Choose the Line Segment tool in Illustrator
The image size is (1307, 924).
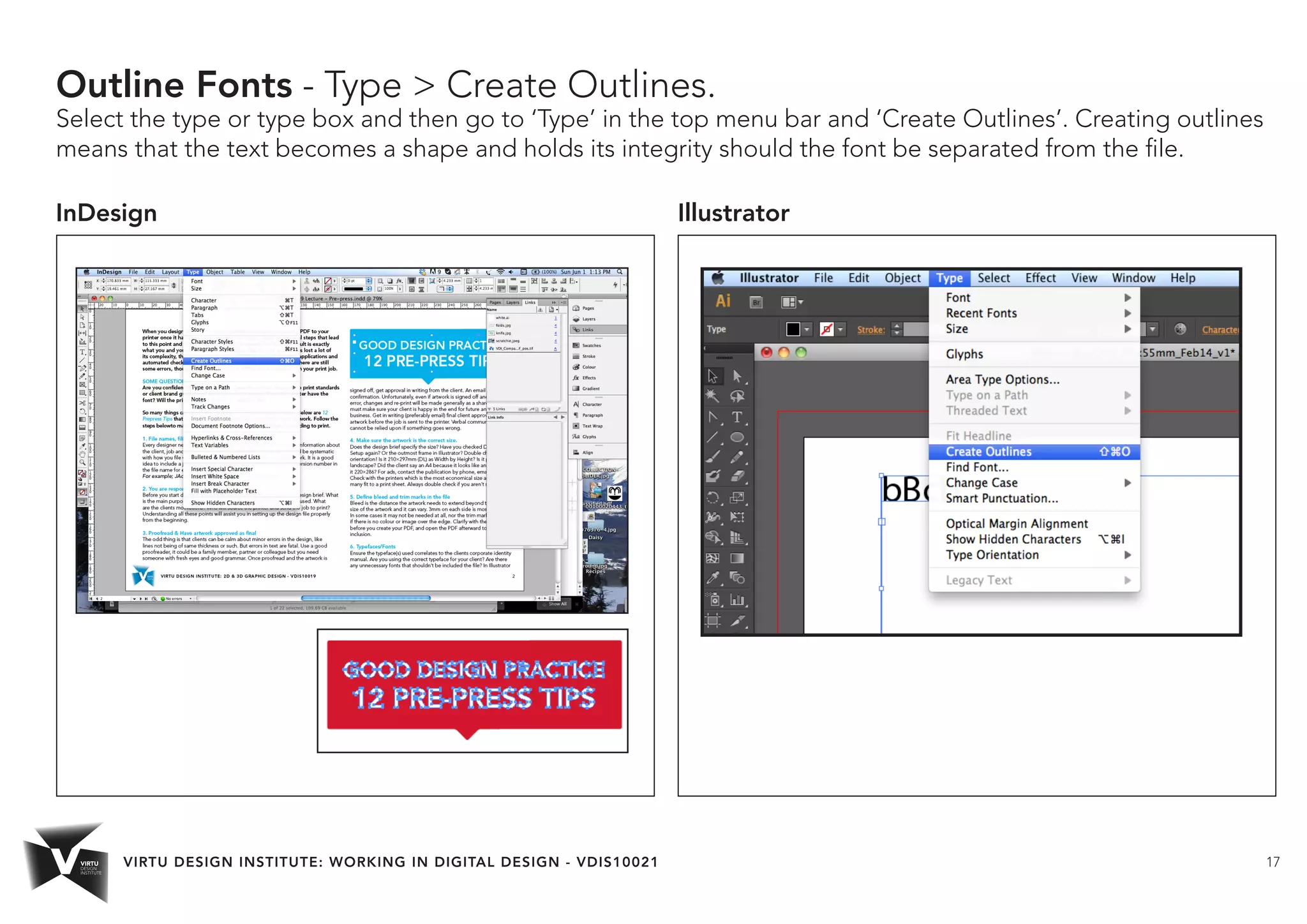click(713, 437)
